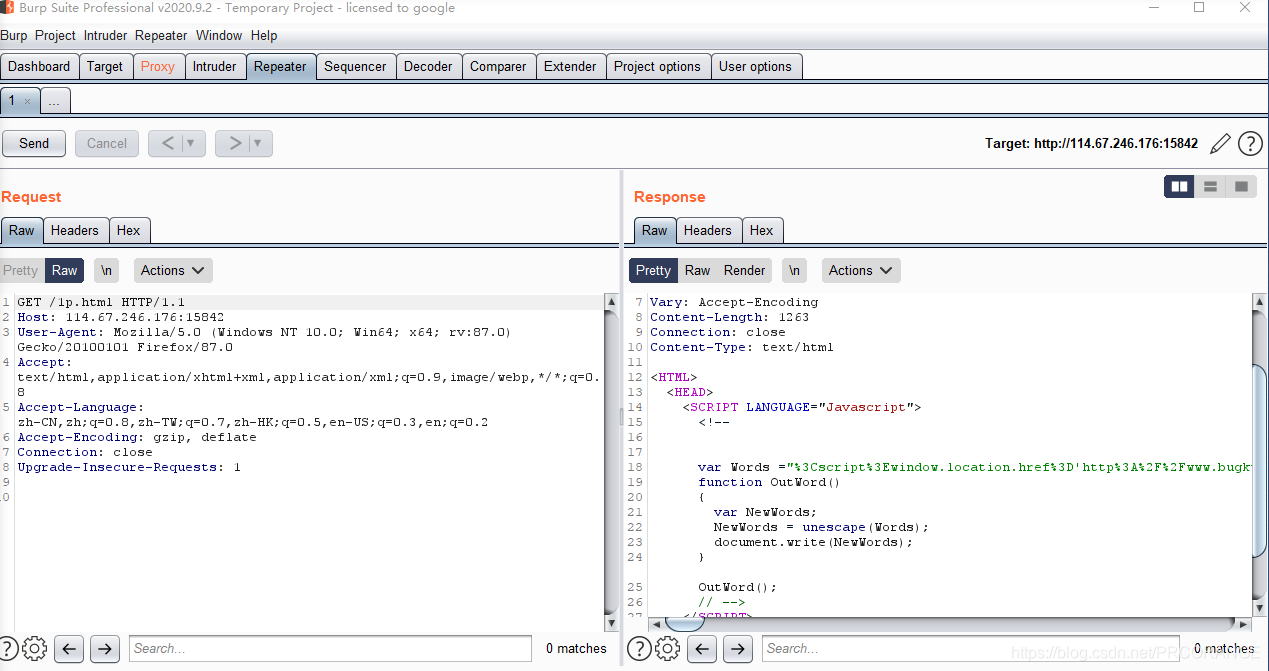Viewport: 1269px width, 671px height.
Task: Go back in Repeater history
Action: (167, 143)
